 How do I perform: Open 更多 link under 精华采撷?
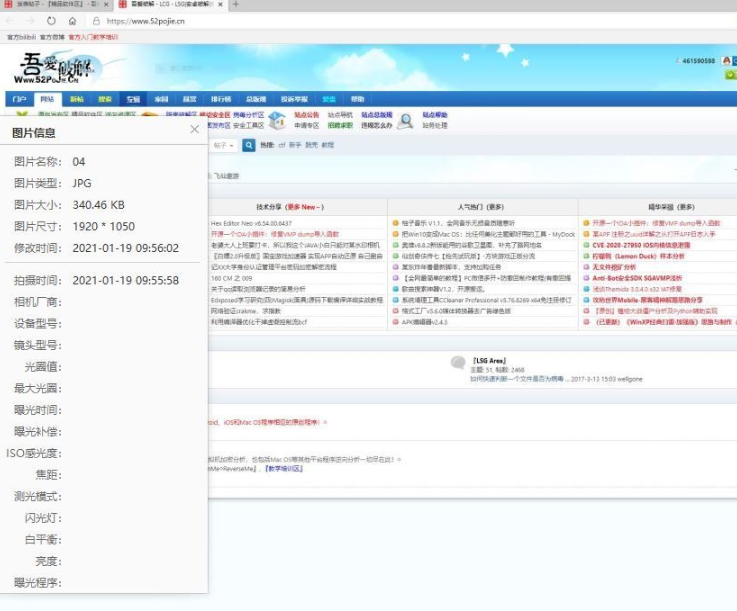click(686, 207)
